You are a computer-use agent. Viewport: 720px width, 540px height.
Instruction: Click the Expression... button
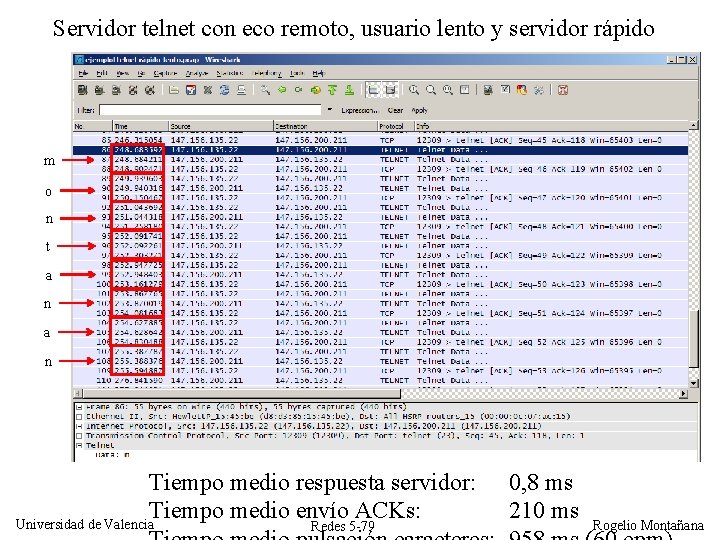click(359, 111)
